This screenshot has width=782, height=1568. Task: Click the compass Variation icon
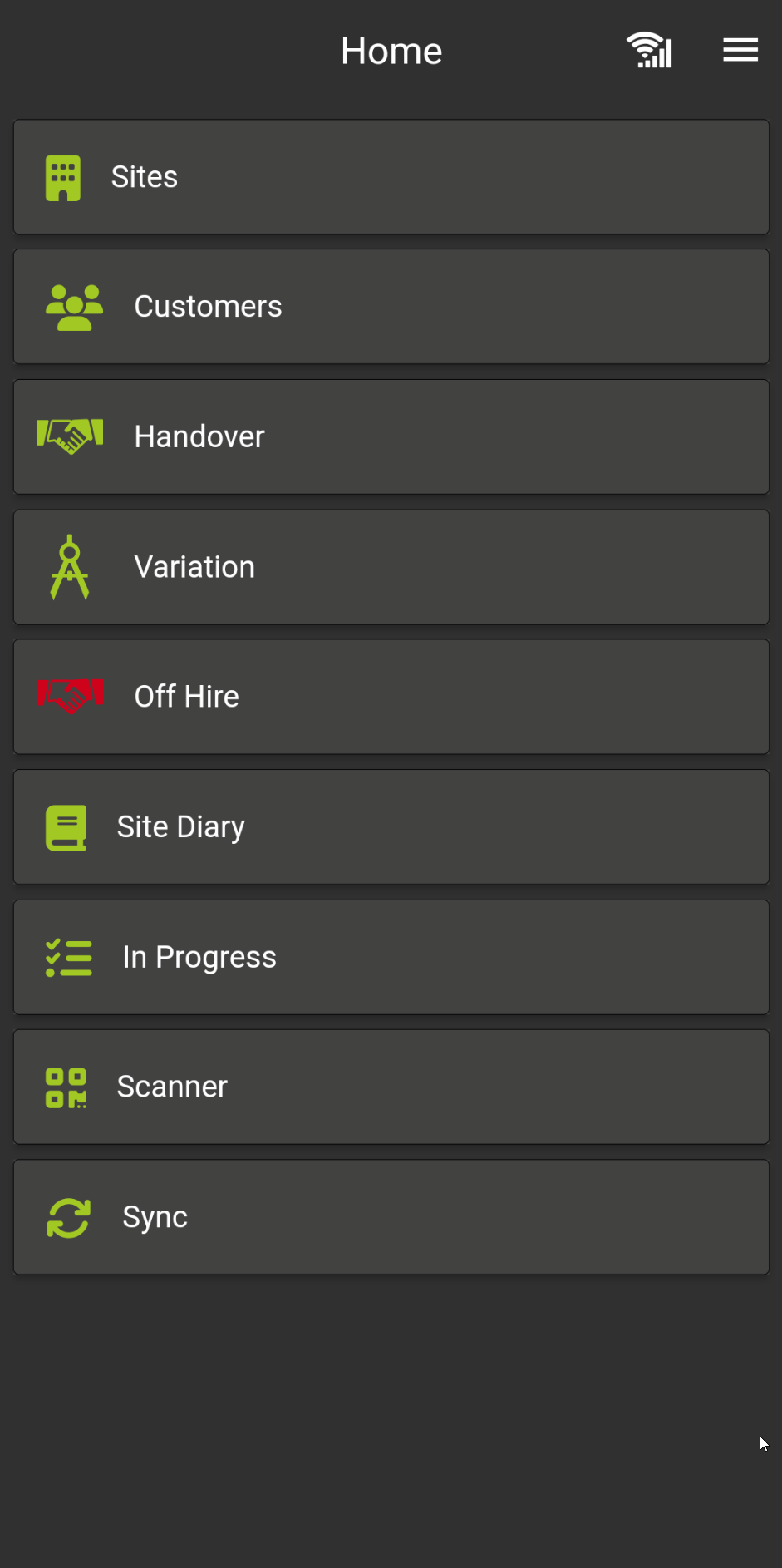coord(70,567)
